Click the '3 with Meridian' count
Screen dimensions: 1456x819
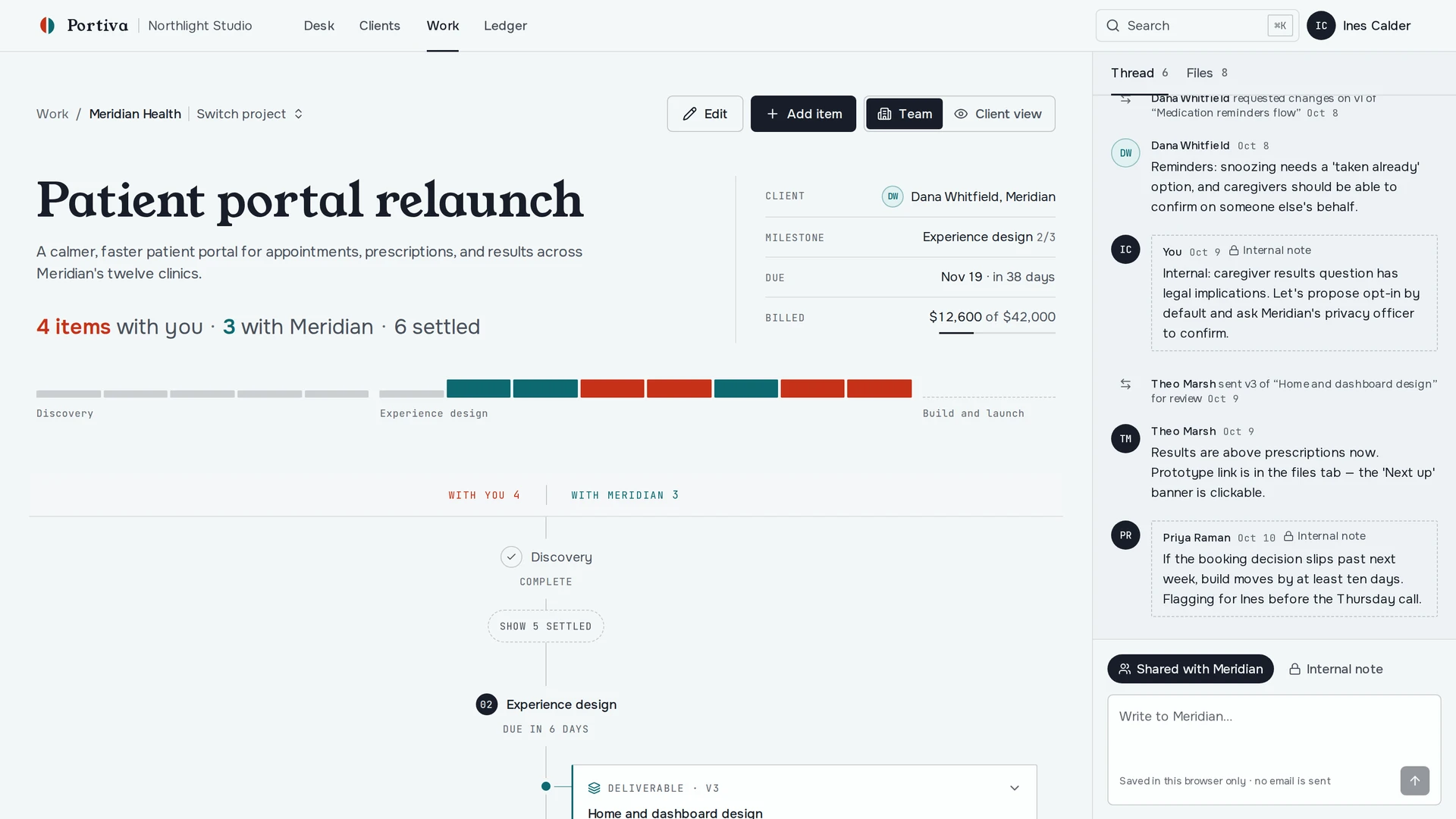pyautogui.click(x=298, y=327)
